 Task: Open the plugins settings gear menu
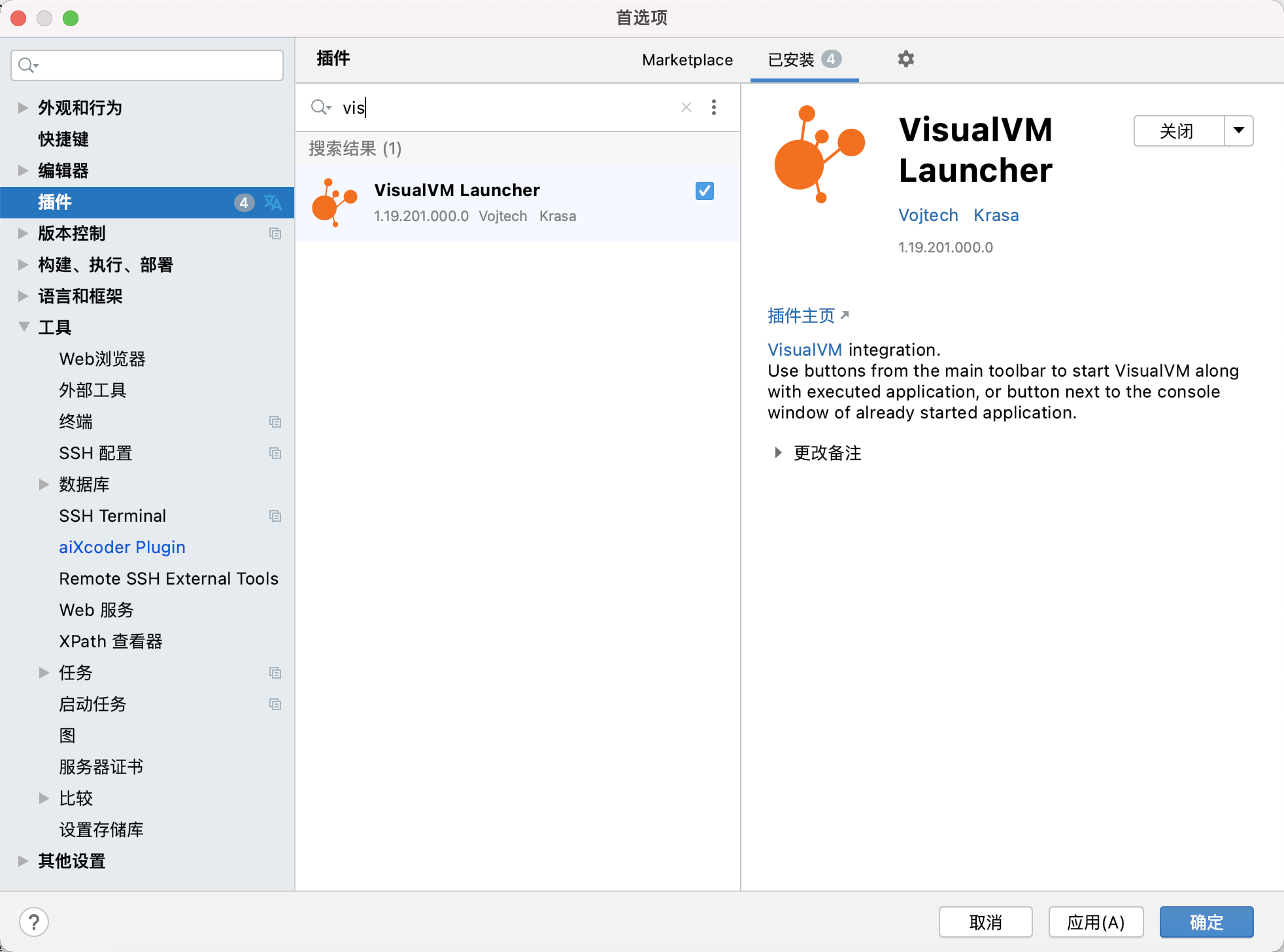(905, 59)
